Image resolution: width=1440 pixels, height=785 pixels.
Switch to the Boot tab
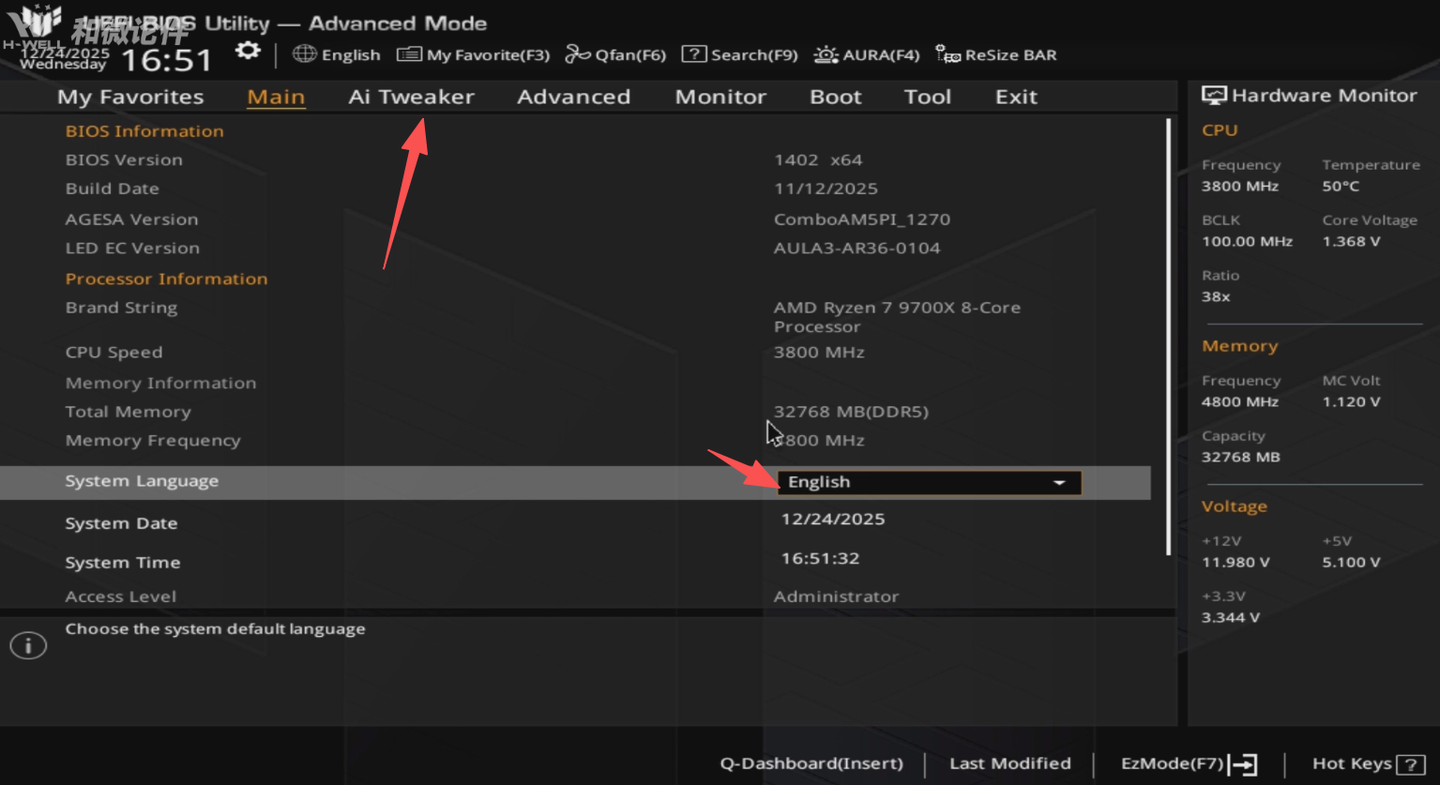point(835,97)
